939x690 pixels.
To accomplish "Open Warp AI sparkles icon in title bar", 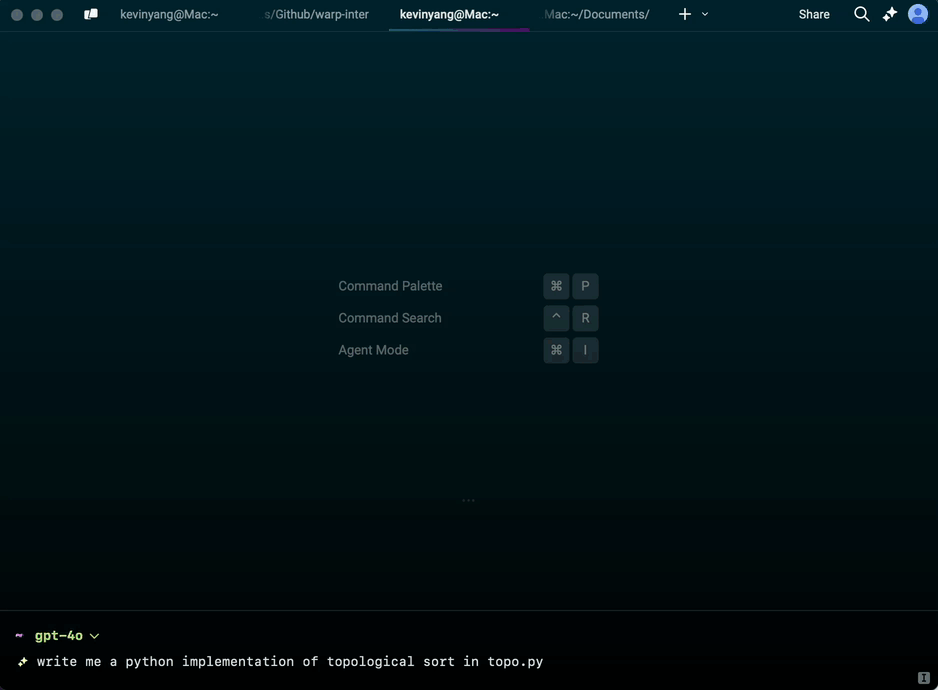I will click(889, 15).
